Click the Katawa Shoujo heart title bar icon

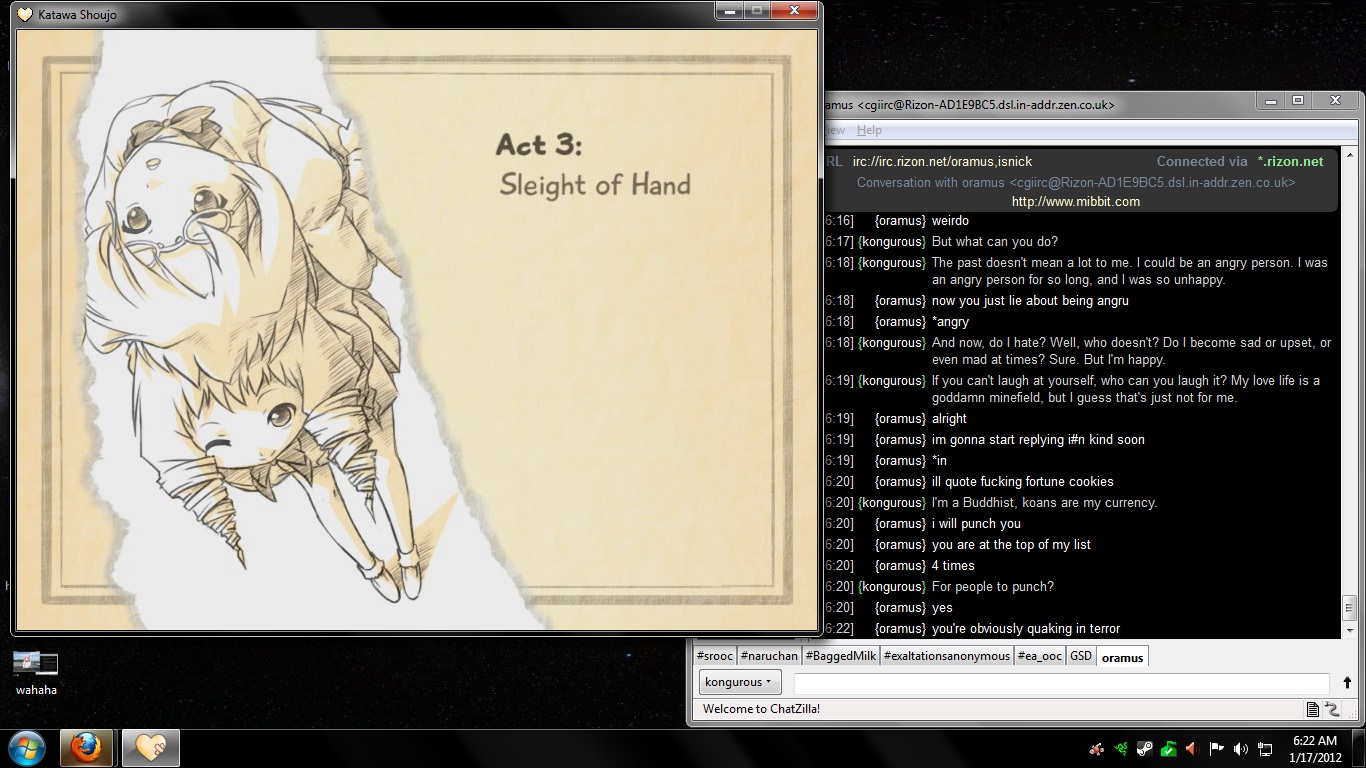coord(25,15)
